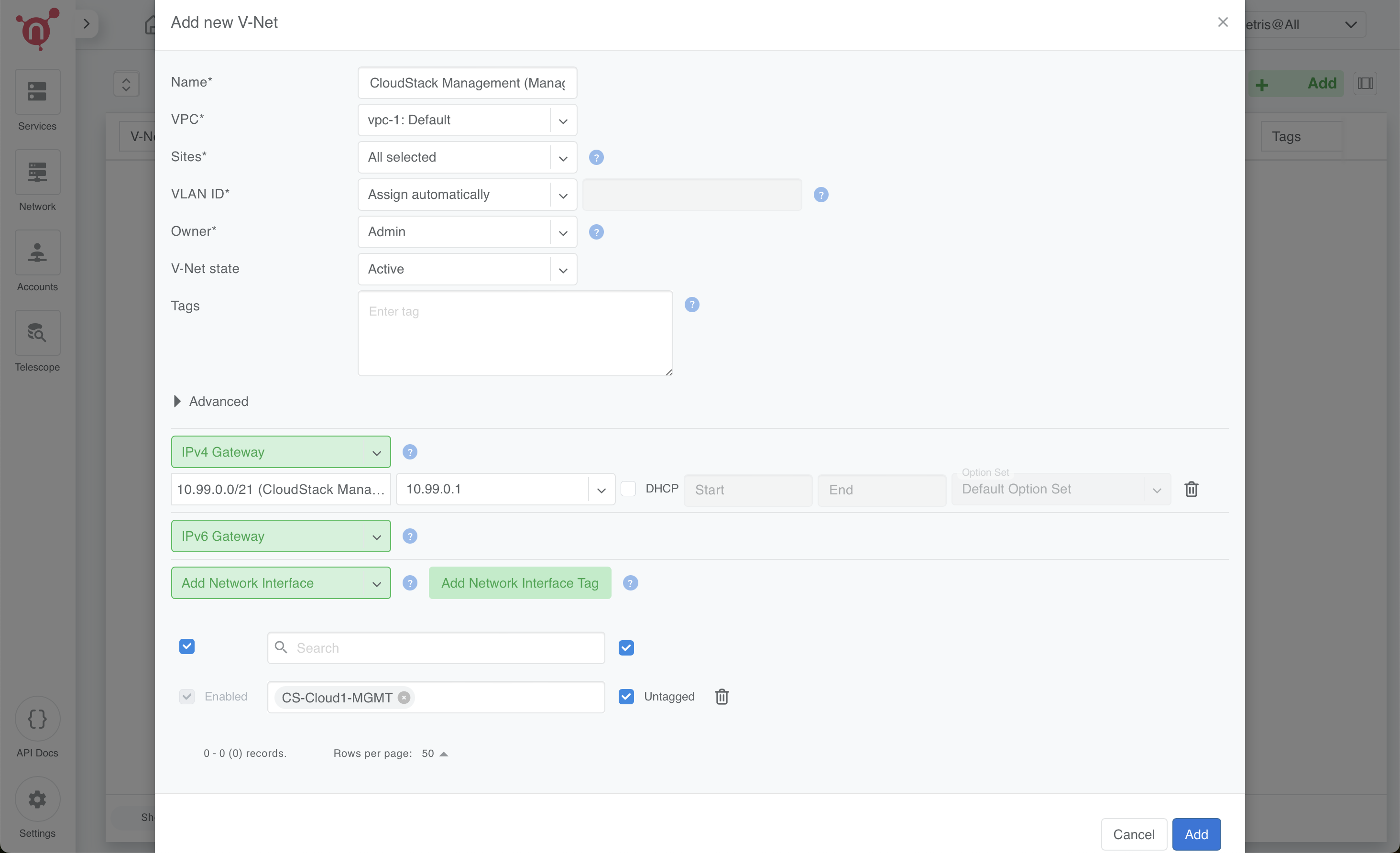Show the help tooltip next to Tags

pyautogui.click(x=691, y=305)
